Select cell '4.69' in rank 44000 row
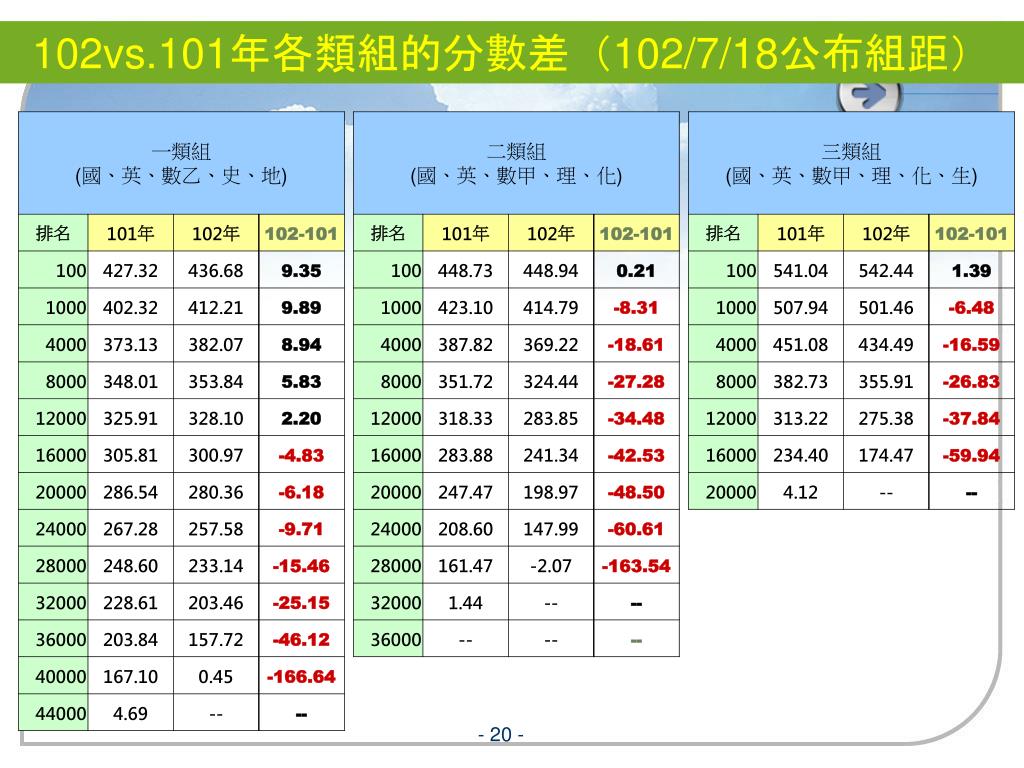The width and height of the screenshot is (1024, 768). coord(131,713)
